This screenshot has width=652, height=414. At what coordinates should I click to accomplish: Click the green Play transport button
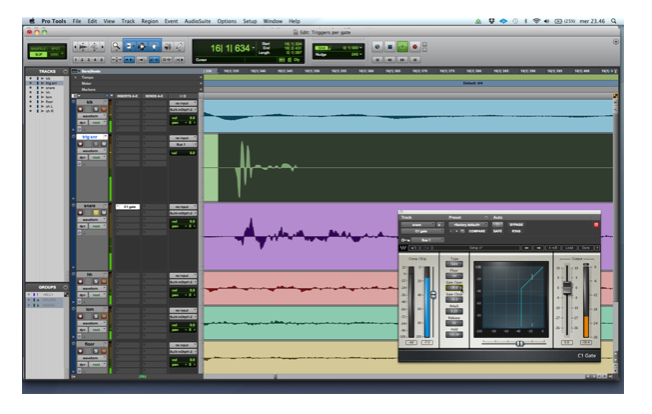[402, 47]
